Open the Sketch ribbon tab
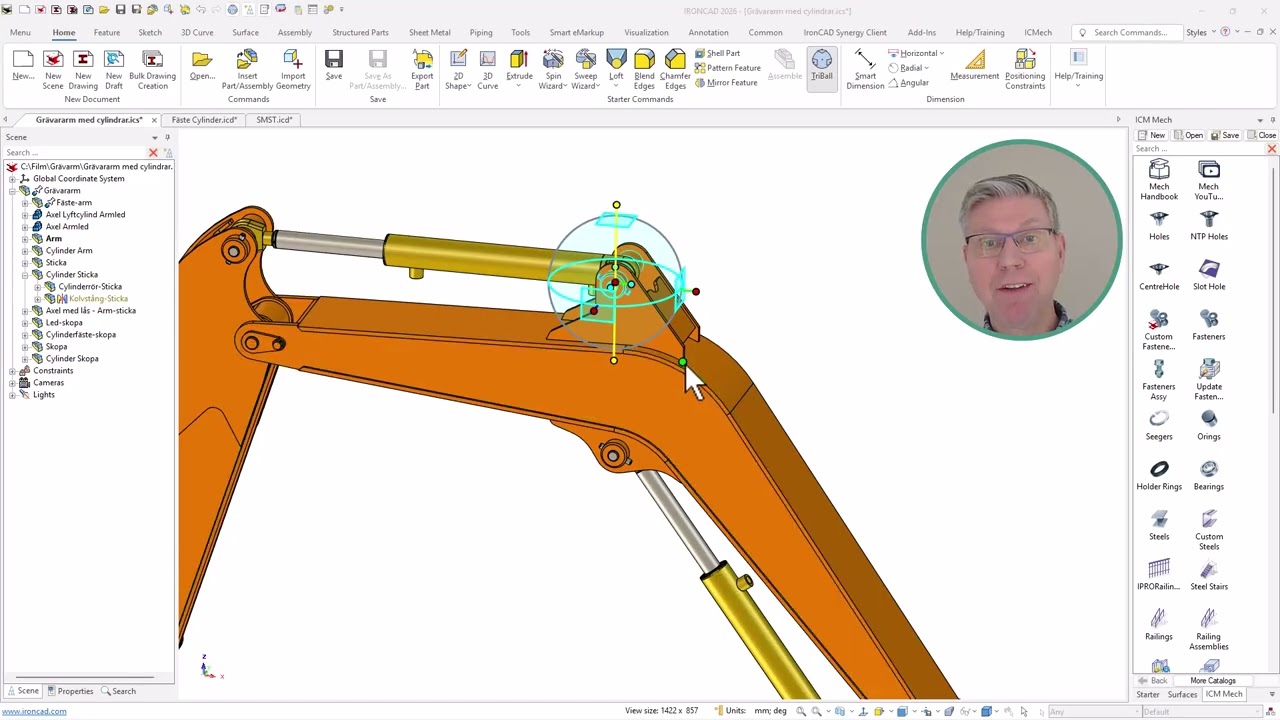The width and height of the screenshot is (1280, 720). click(150, 32)
